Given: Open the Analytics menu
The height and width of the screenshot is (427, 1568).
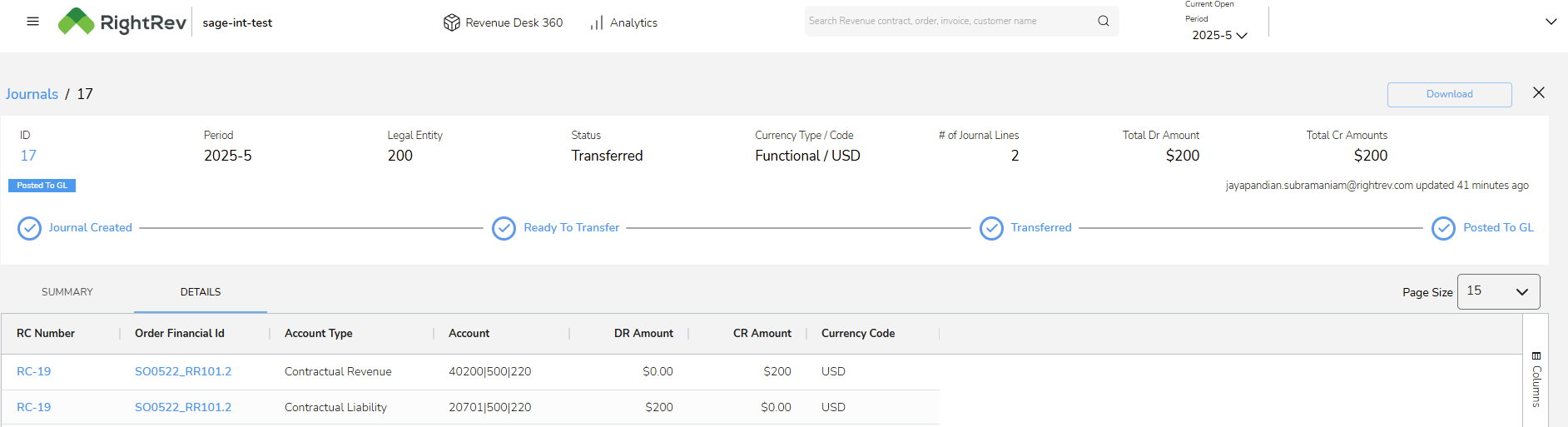Looking at the screenshot, I should pos(624,22).
